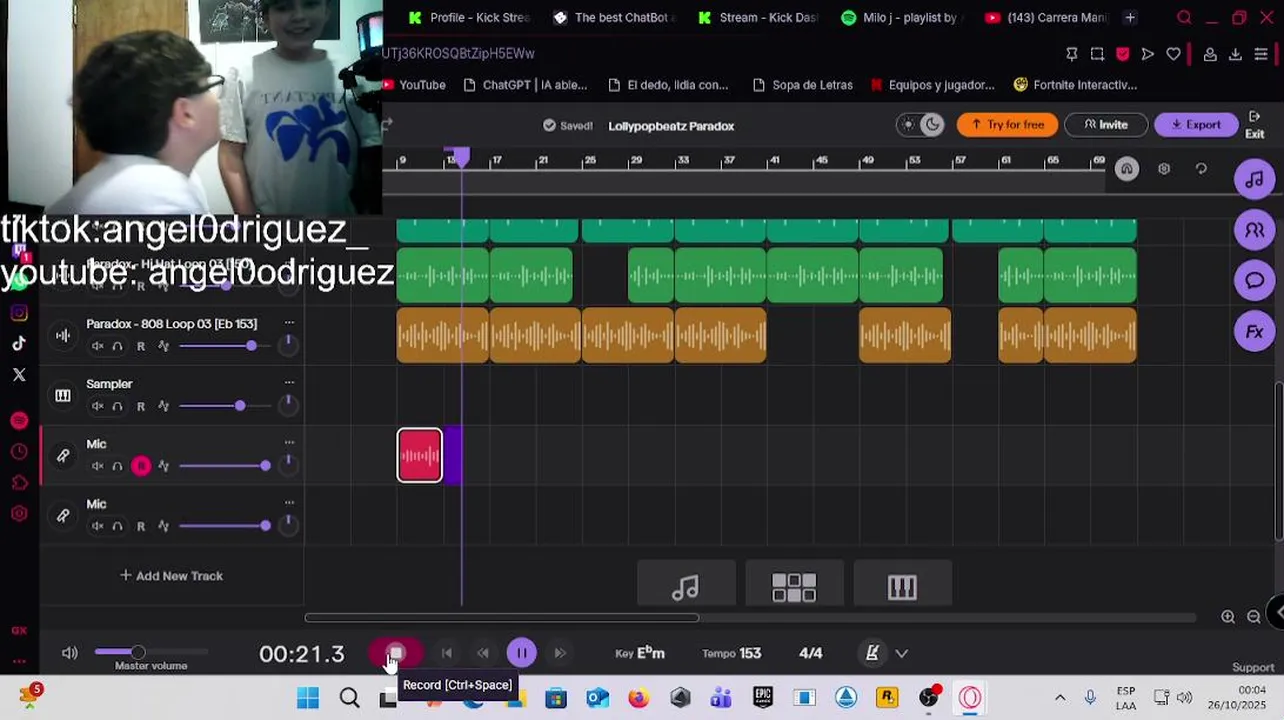Open the sounds library purple note button
The width and height of the screenshot is (1284, 720).
(1254, 180)
